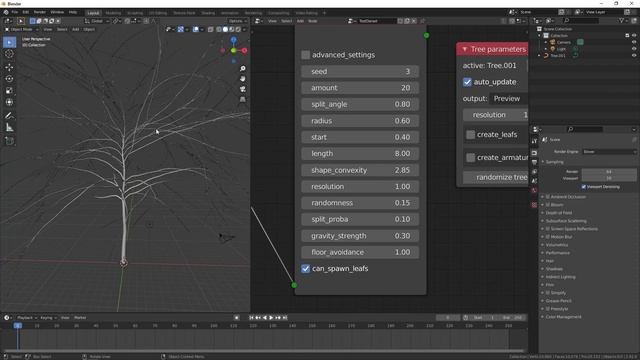The width and height of the screenshot is (640, 360).
Task: Open the Edit menu
Action: point(26,12)
